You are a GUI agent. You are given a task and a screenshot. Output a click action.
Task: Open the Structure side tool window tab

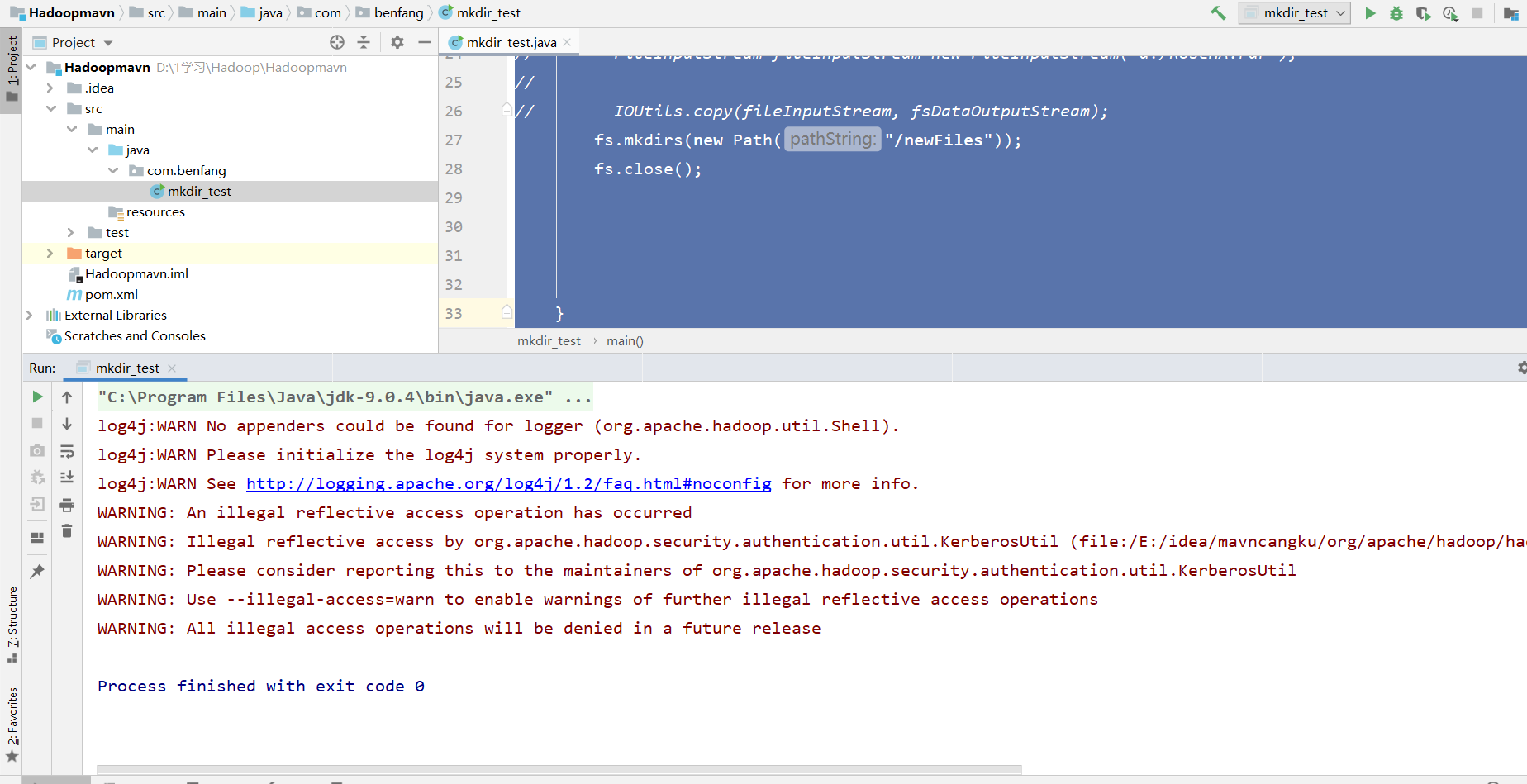[12, 625]
